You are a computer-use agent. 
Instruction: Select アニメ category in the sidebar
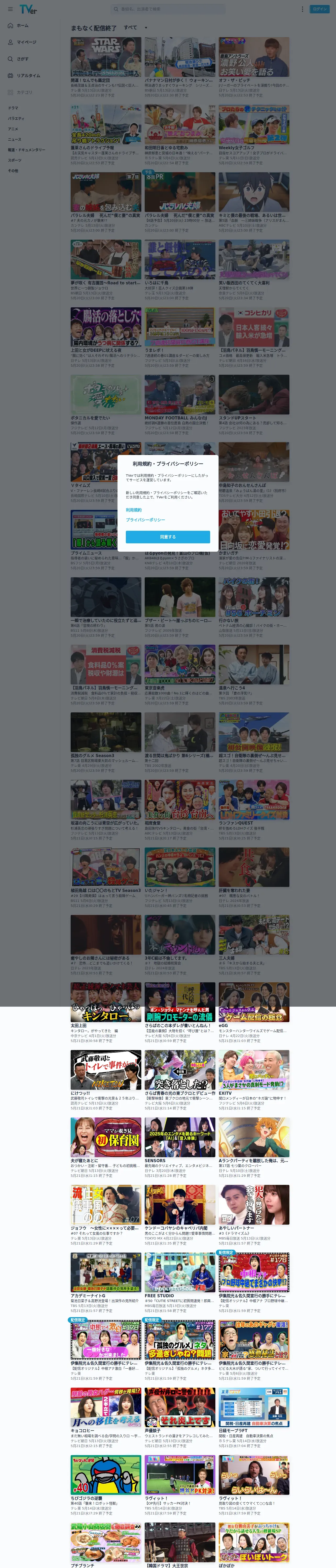[x=13, y=129]
